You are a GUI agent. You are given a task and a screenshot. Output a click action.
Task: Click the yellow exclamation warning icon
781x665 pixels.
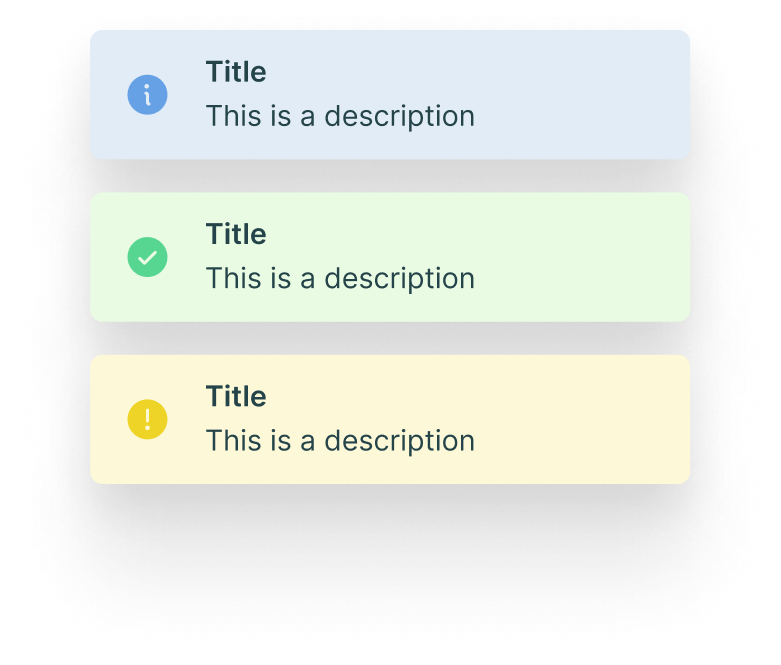pyautogui.click(x=147, y=419)
